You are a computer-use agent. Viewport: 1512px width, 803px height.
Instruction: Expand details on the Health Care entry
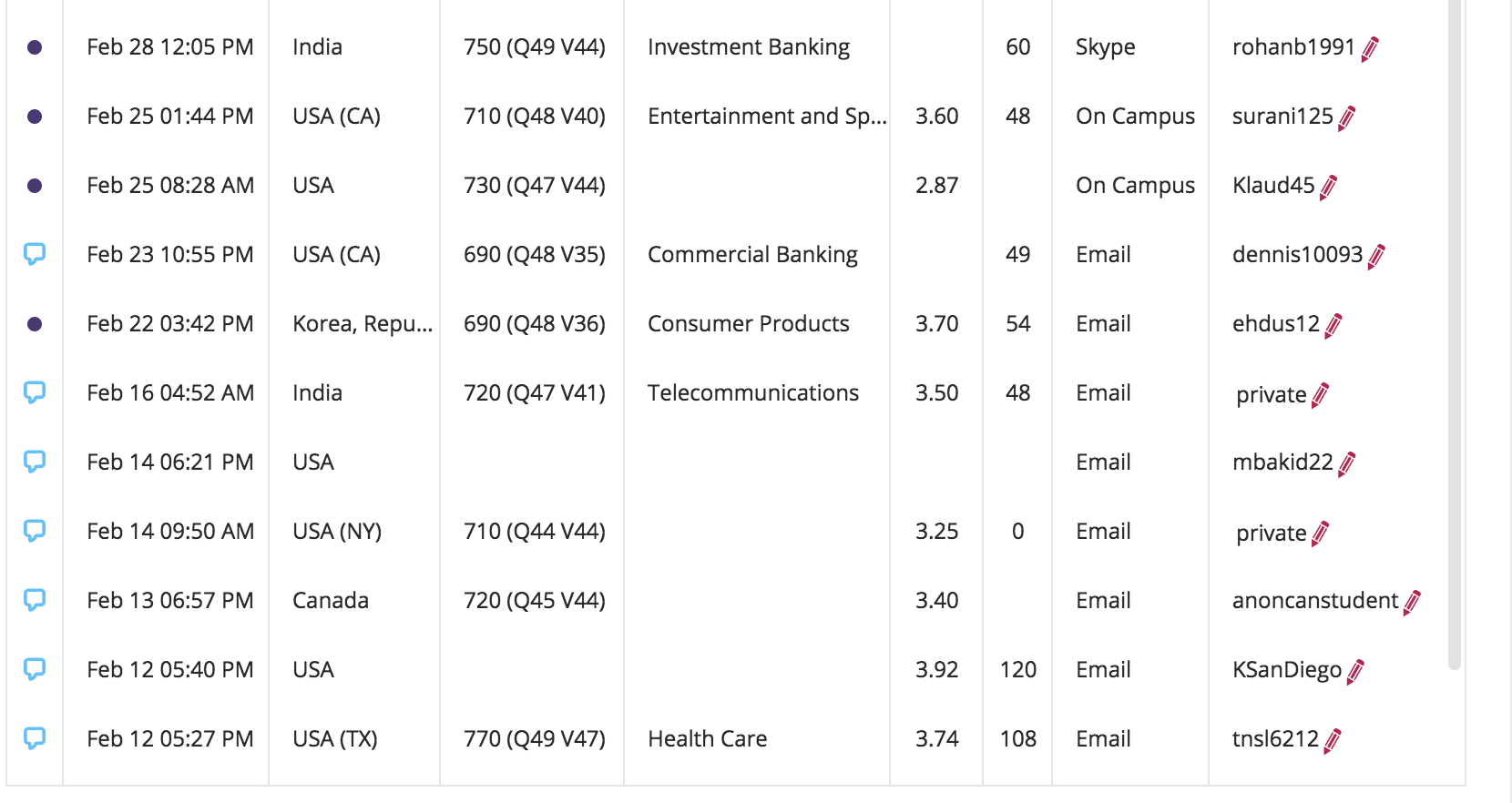click(708, 738)
